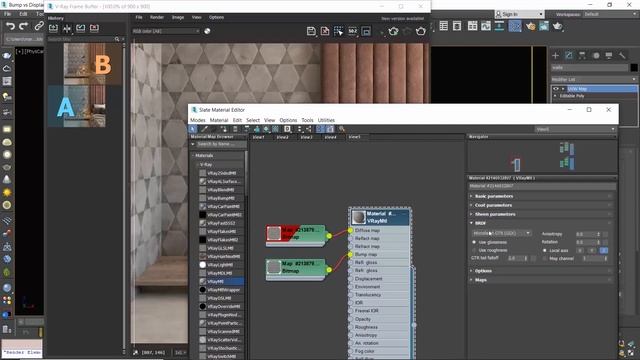Select VRayBlendMtl in the material browser list
The height and width of the screenshot is (360, 640).
click(221, 190)
